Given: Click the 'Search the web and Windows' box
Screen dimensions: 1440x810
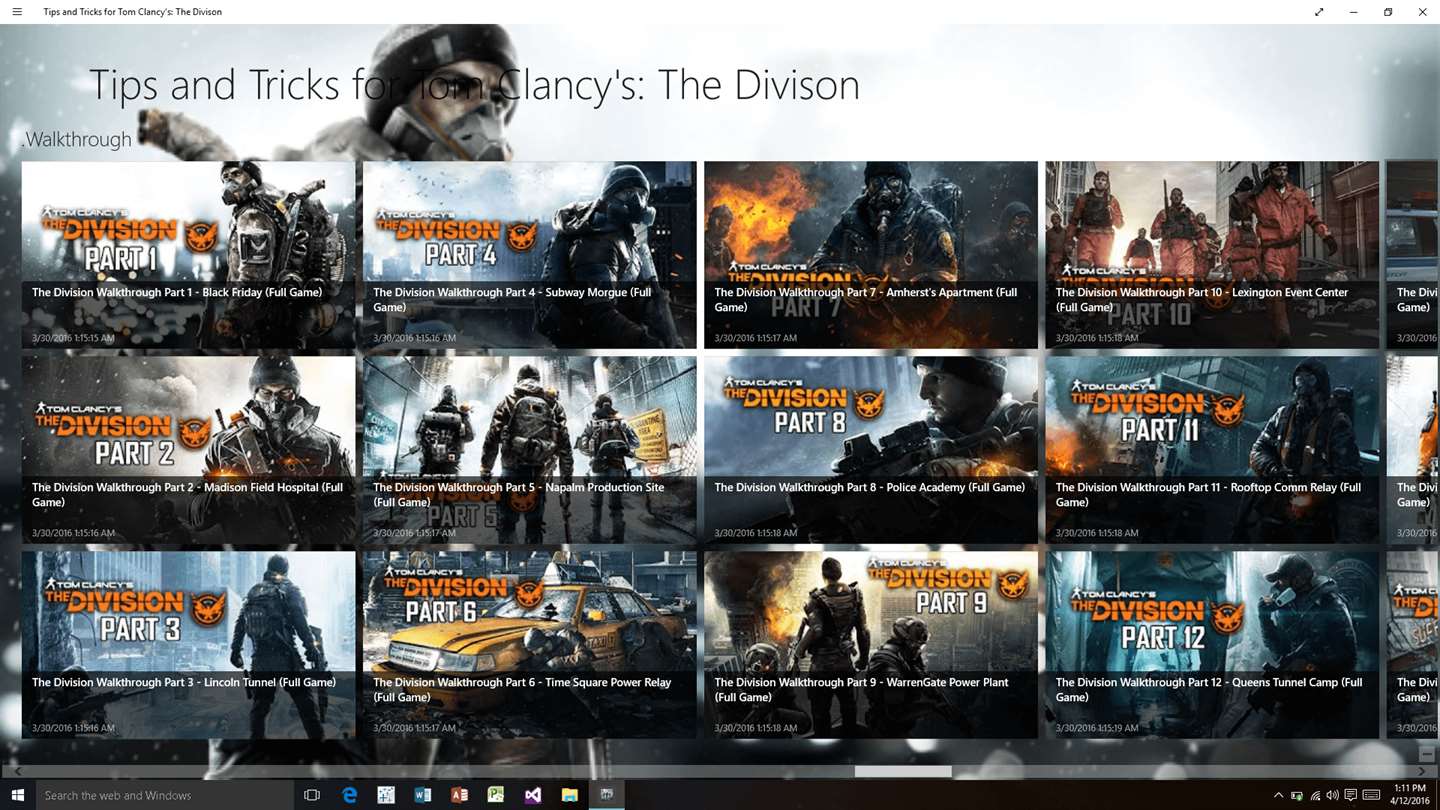Looking at the screenshot, I should [165, 795].
